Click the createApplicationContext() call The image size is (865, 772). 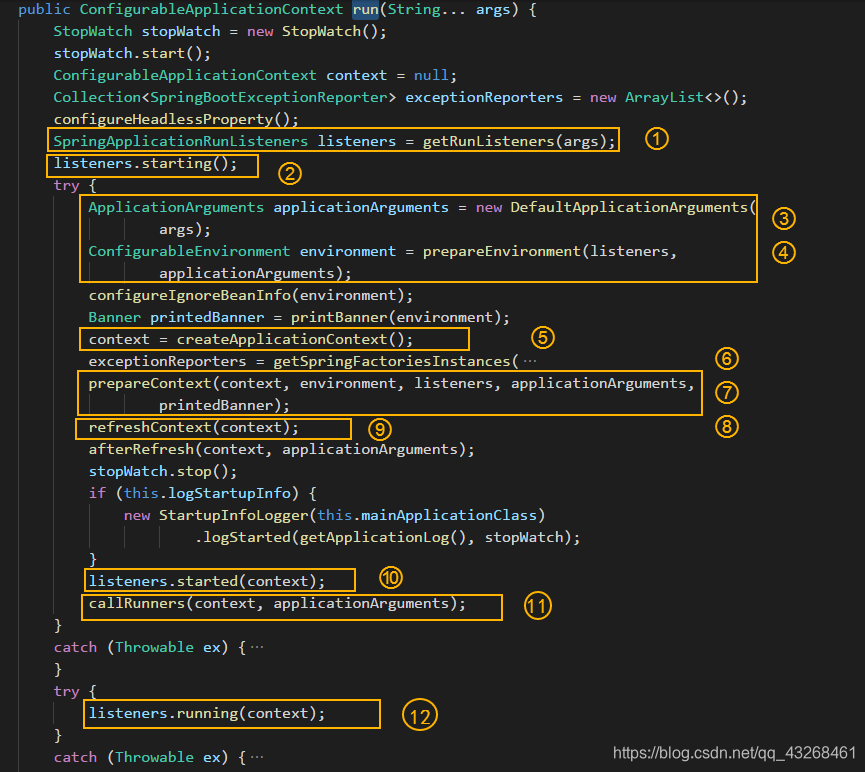(290, 339)
